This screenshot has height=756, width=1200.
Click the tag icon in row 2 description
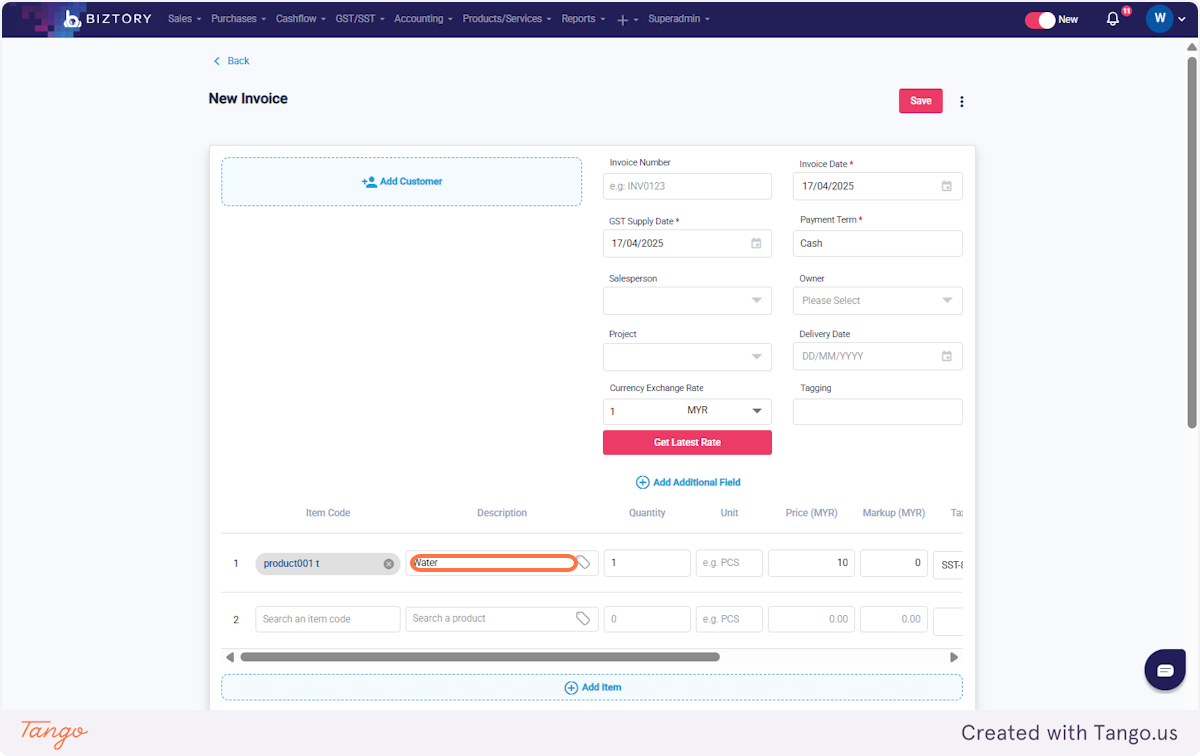(583, 619)
